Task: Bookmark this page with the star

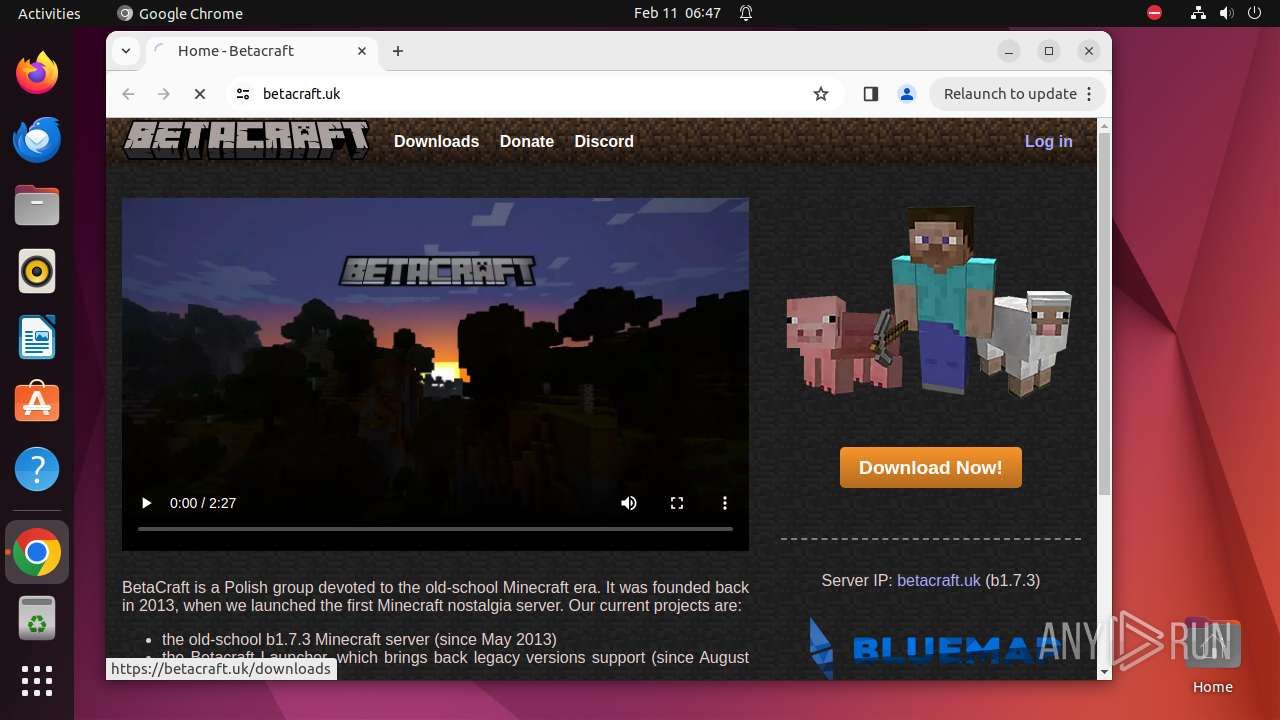Action: (x=821, y=94)
